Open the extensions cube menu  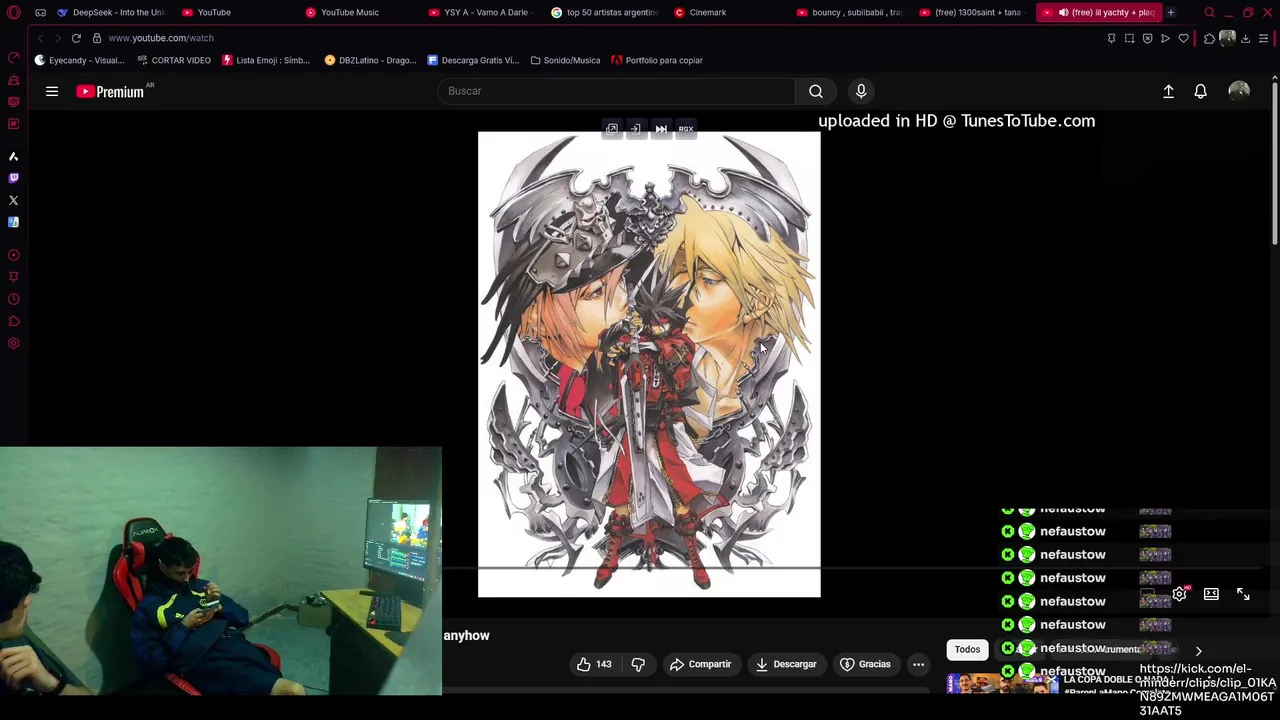click(1209, 38)
